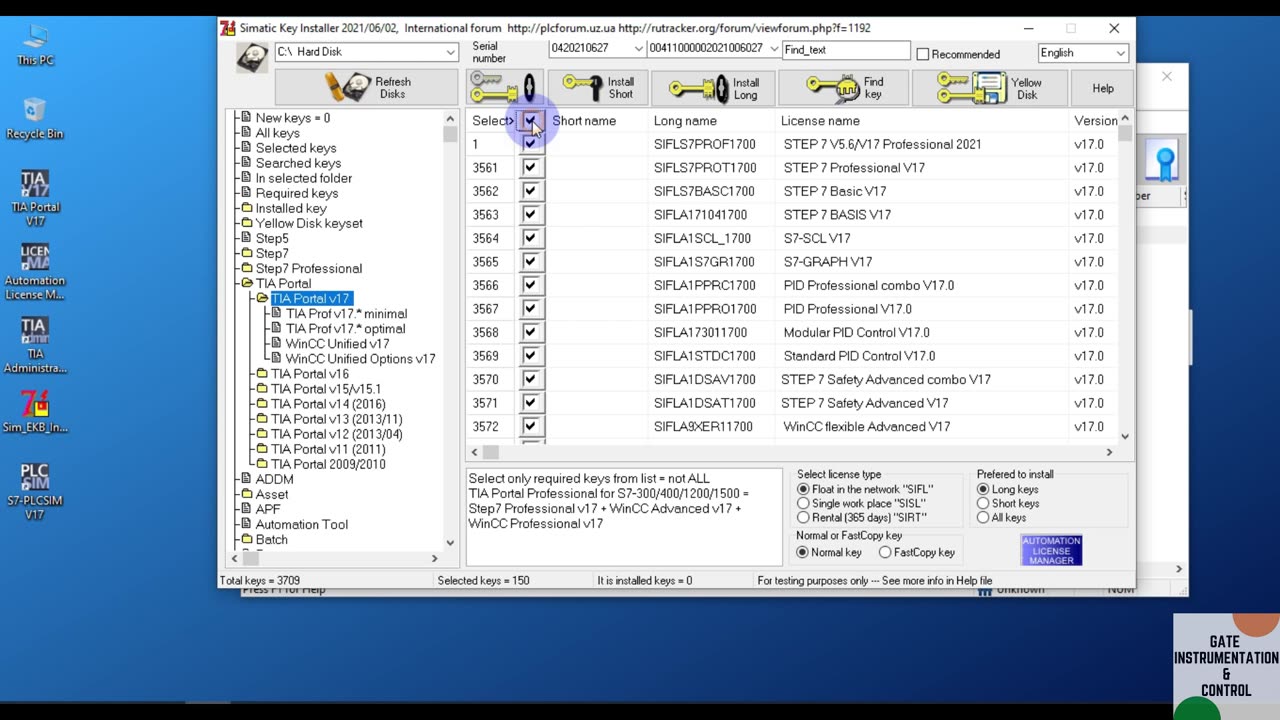
Task: Open S7-PLCSIM V17 desktop shortcut
Action: [35, 491]
